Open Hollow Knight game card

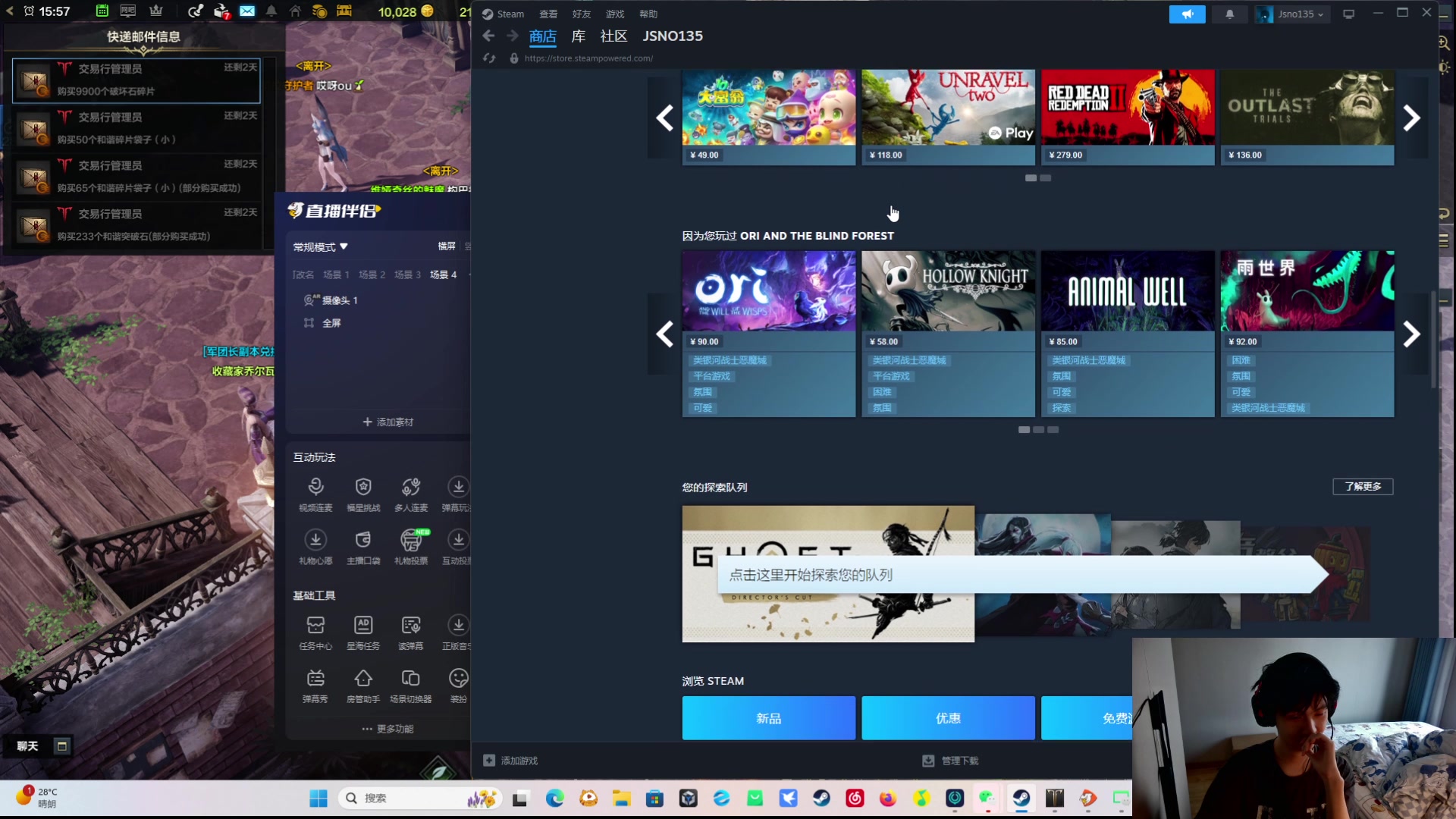click(948, 334)
